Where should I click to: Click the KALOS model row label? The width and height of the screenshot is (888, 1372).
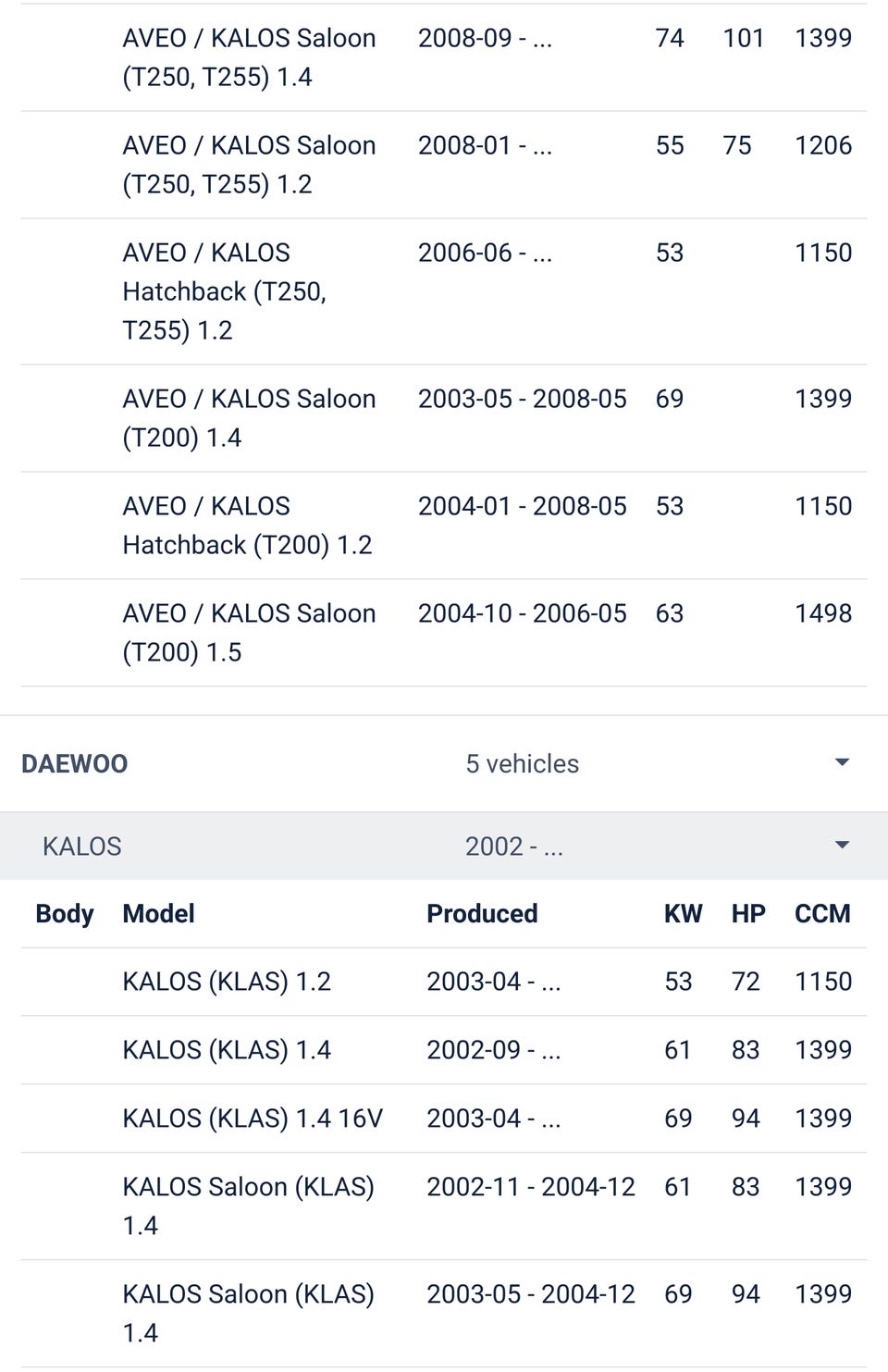tap(82, 847)
